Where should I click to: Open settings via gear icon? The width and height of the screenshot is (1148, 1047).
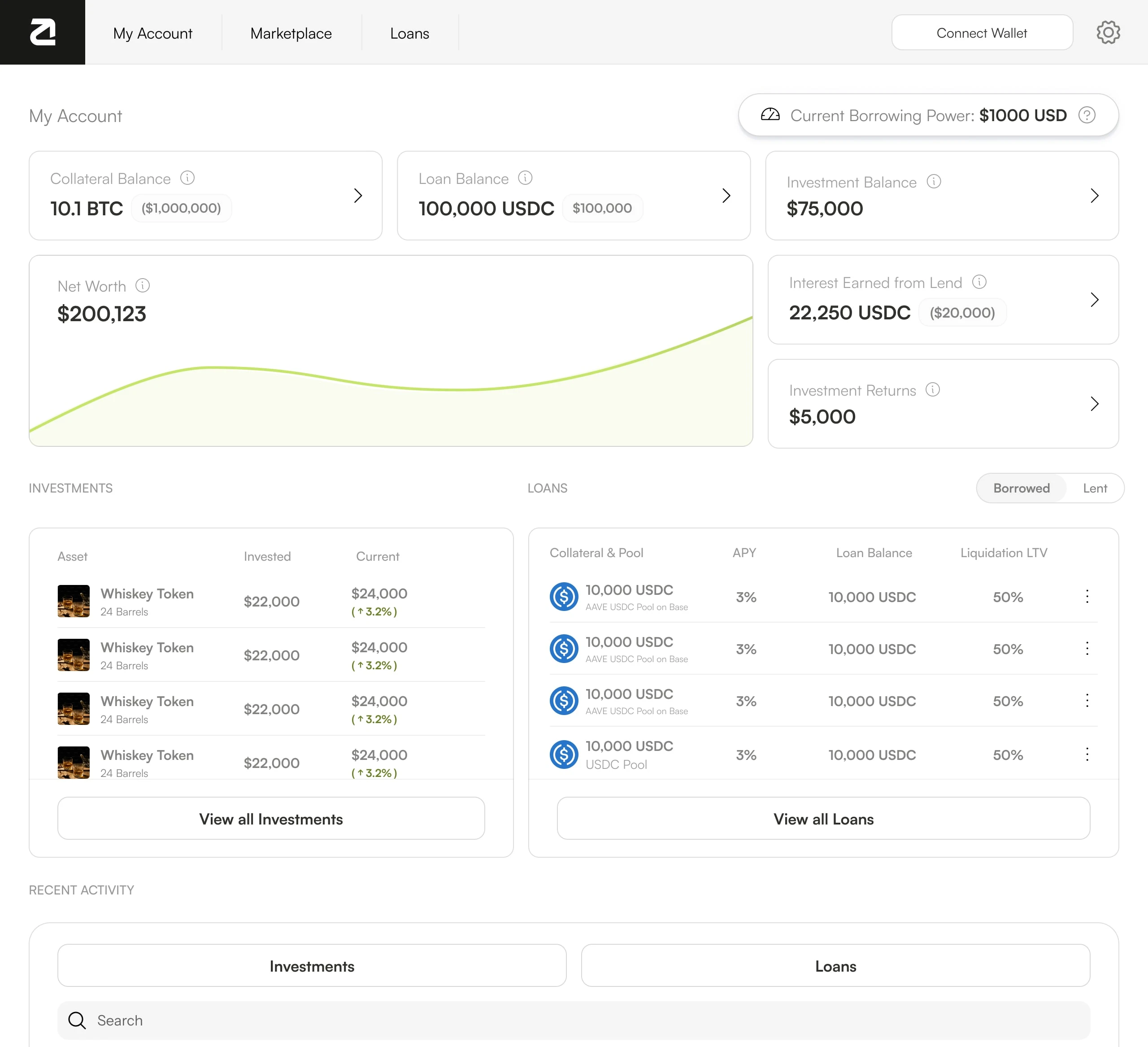click(1108, 32)
